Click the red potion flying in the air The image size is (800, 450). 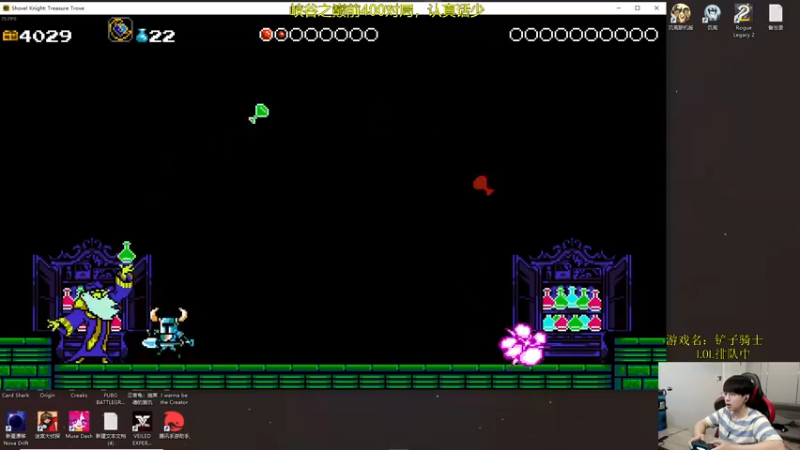tap(483, 185)
